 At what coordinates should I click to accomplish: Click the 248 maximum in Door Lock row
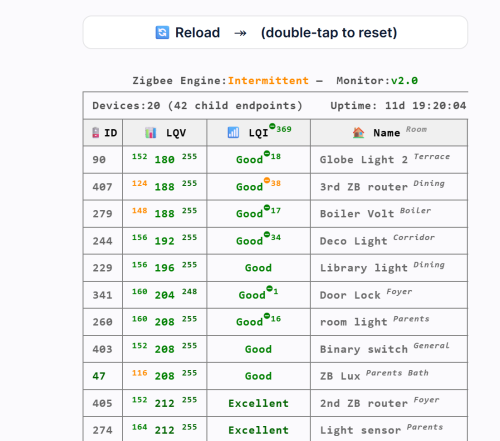[189, 292]
